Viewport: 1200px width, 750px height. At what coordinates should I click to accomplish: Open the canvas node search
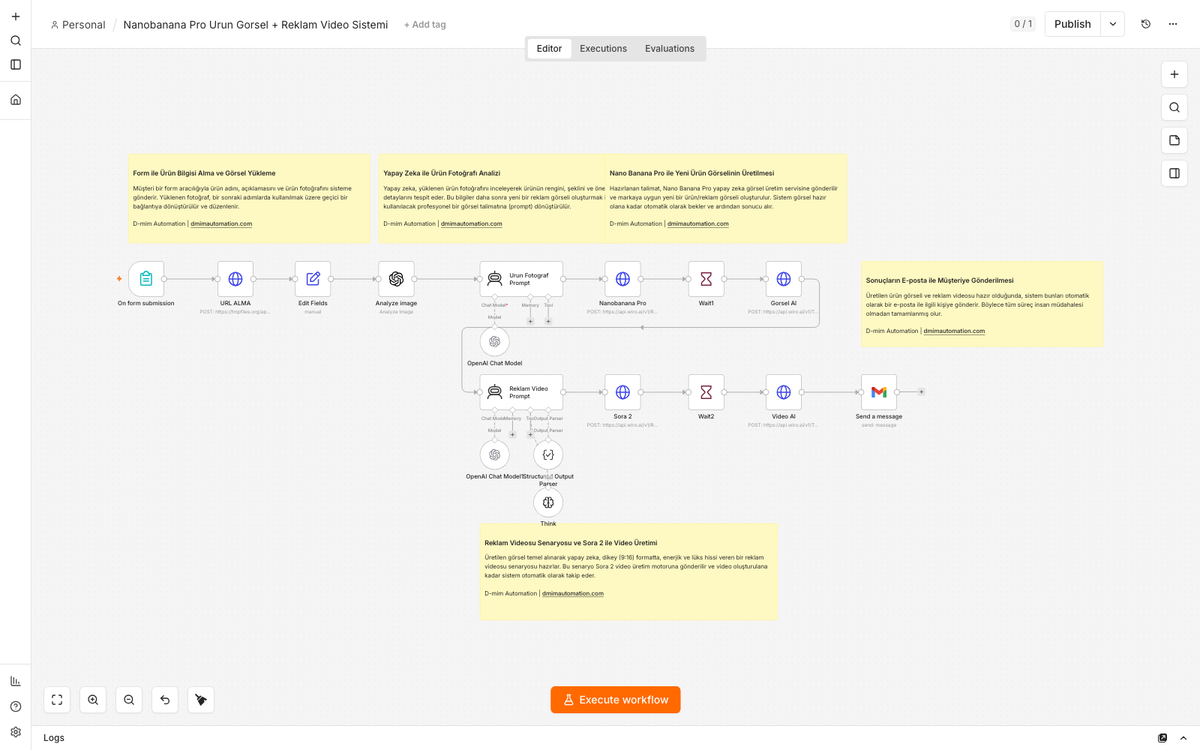pyautogui.click(x=1174, y=108)
